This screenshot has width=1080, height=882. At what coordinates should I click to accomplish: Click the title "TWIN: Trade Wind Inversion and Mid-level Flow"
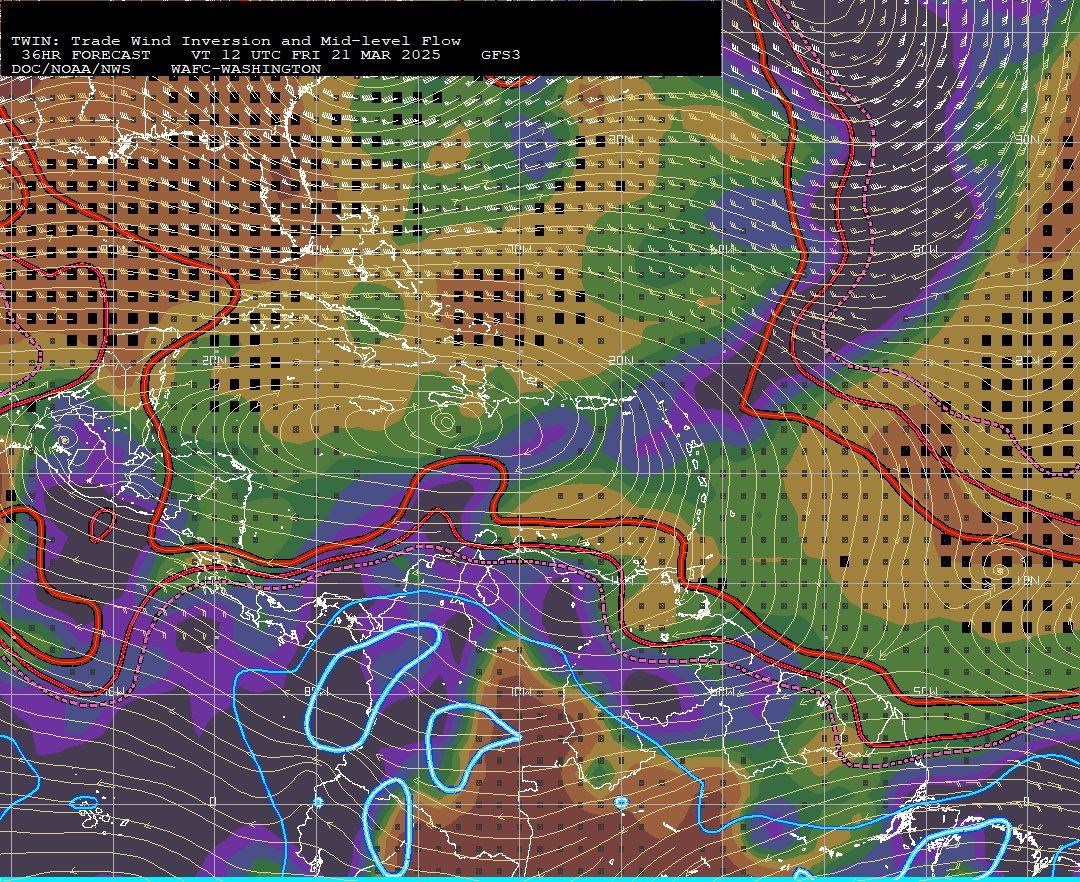(x=236, y=41)
